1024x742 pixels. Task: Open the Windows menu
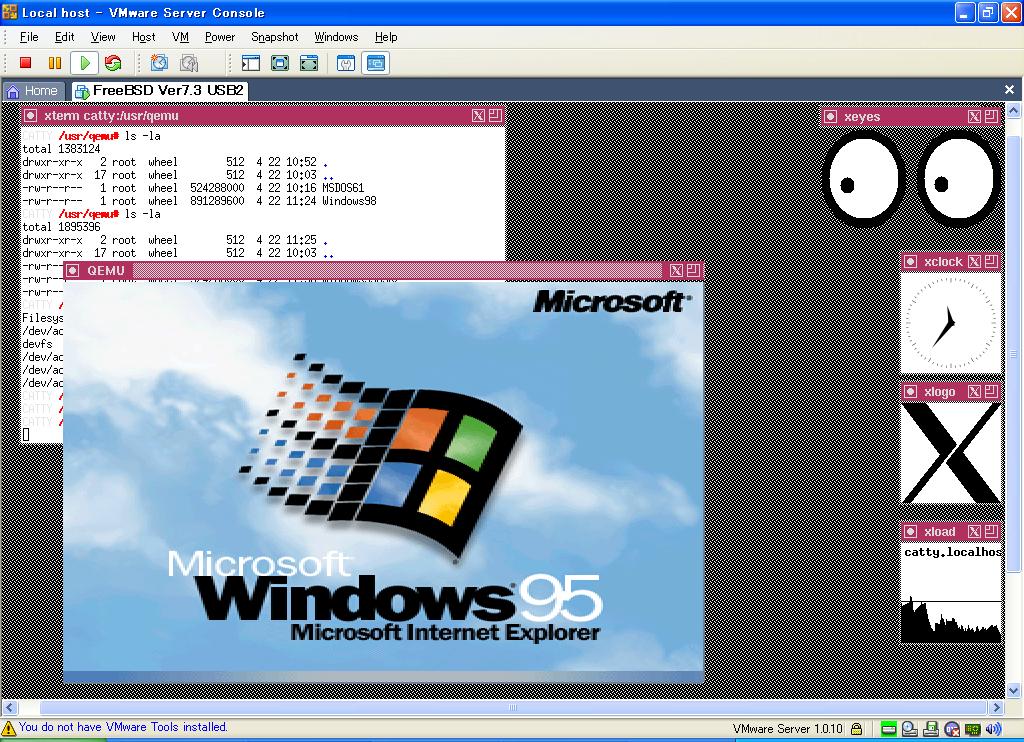point(336,37)
